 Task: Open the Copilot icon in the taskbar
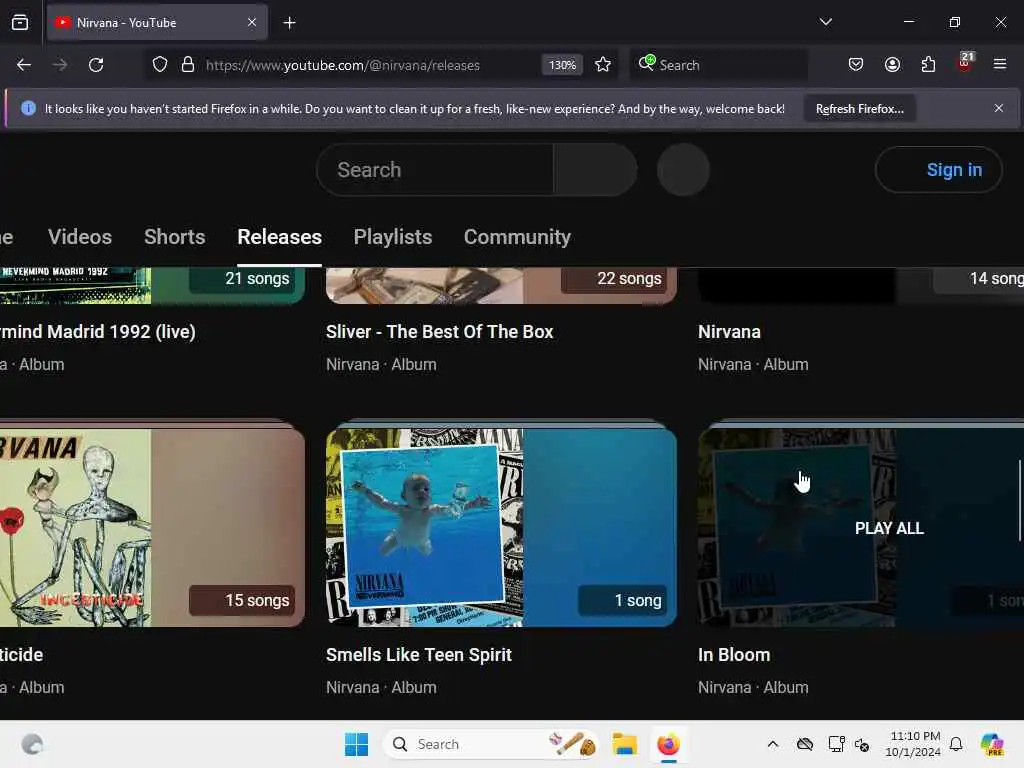pos(992,744)
